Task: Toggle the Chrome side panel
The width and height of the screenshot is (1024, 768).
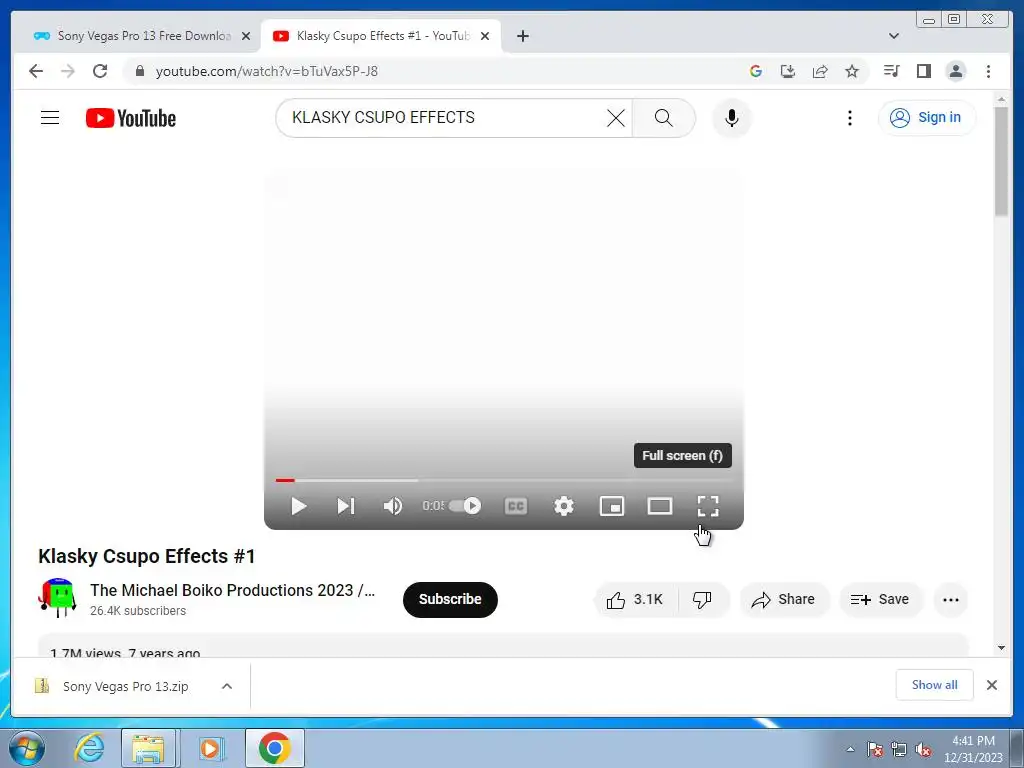Action: click(923, 71)
